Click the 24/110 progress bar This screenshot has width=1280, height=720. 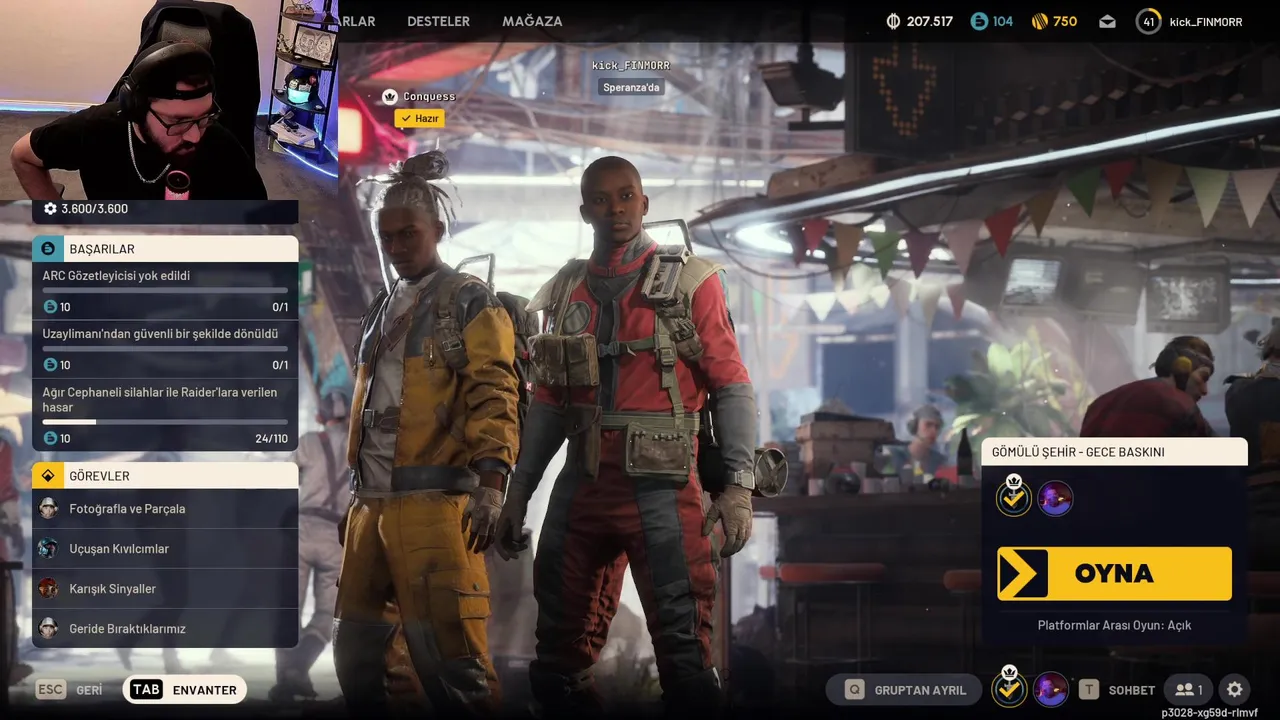pyautogui.click(x=165, y=422)
